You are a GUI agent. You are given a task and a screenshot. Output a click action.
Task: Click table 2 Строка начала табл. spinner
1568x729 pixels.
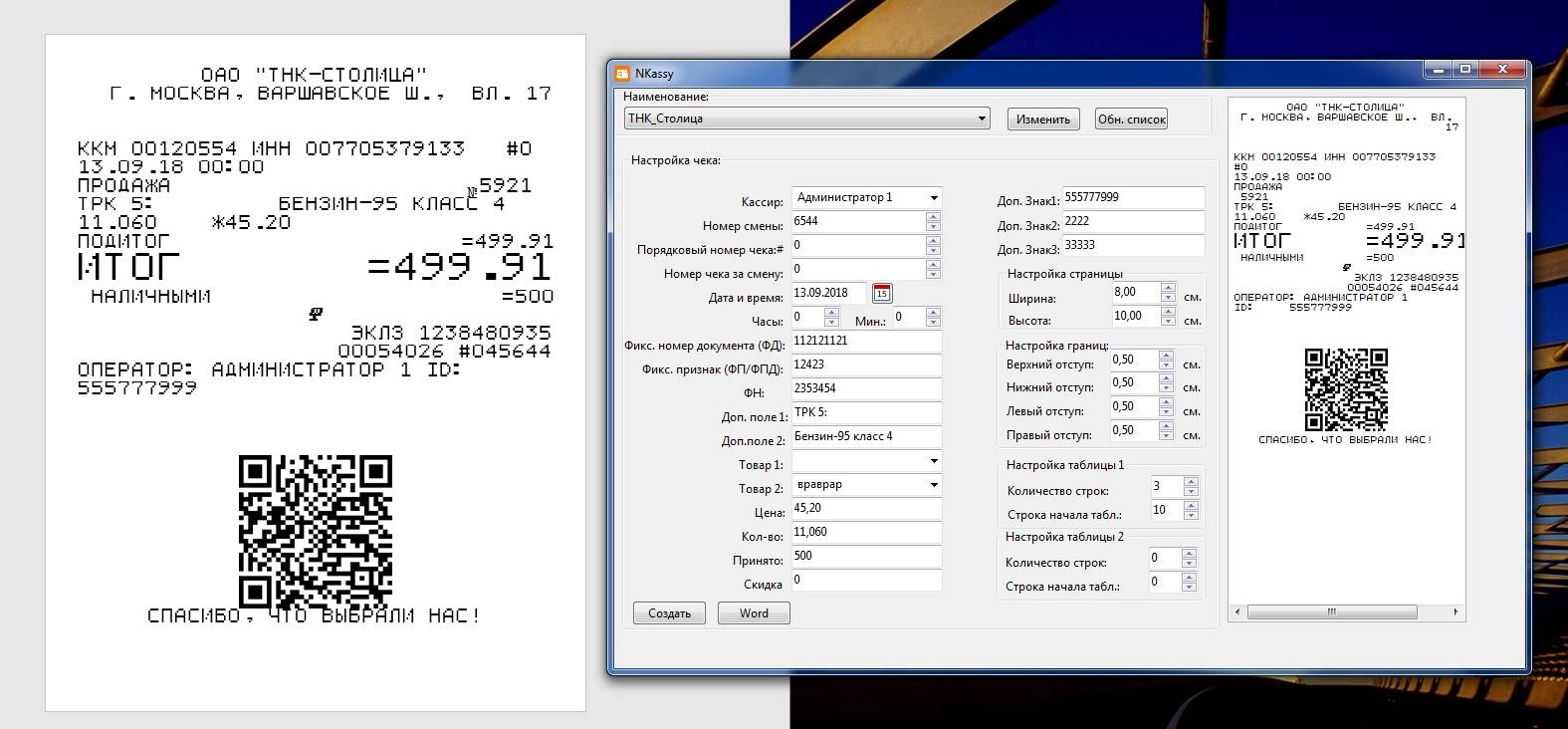coord(1189,583)
